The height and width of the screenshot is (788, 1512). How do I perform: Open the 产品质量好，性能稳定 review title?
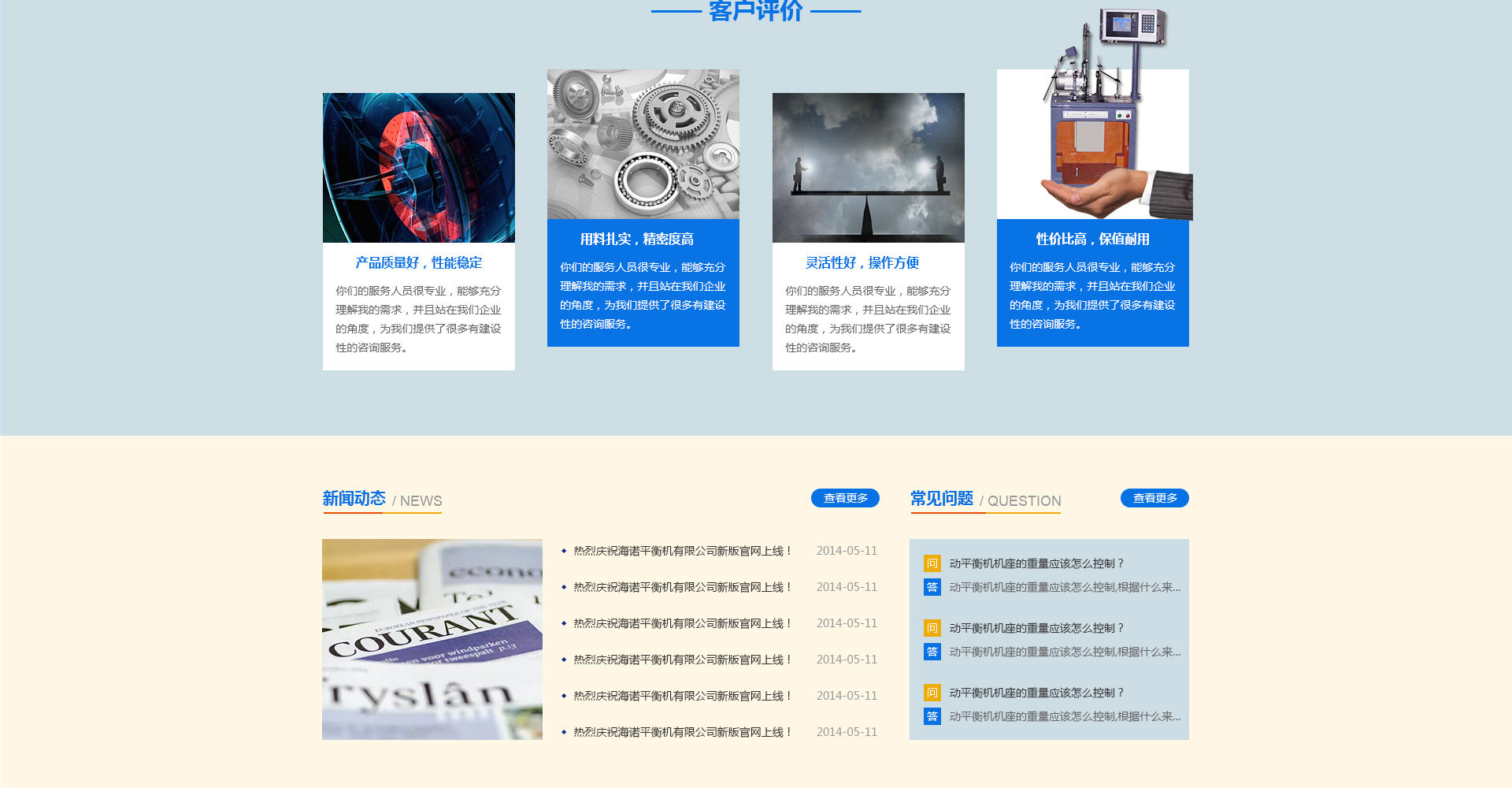click(x=418, y=262)
